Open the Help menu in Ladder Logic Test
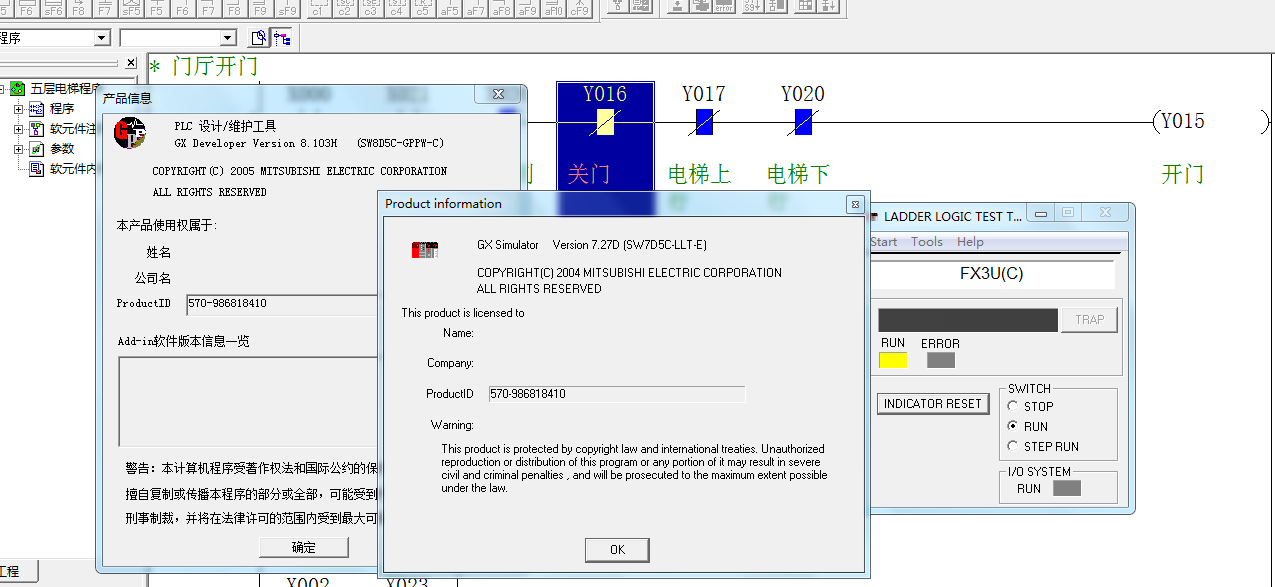Screen dimensions: 1275x587 point(970,242)
